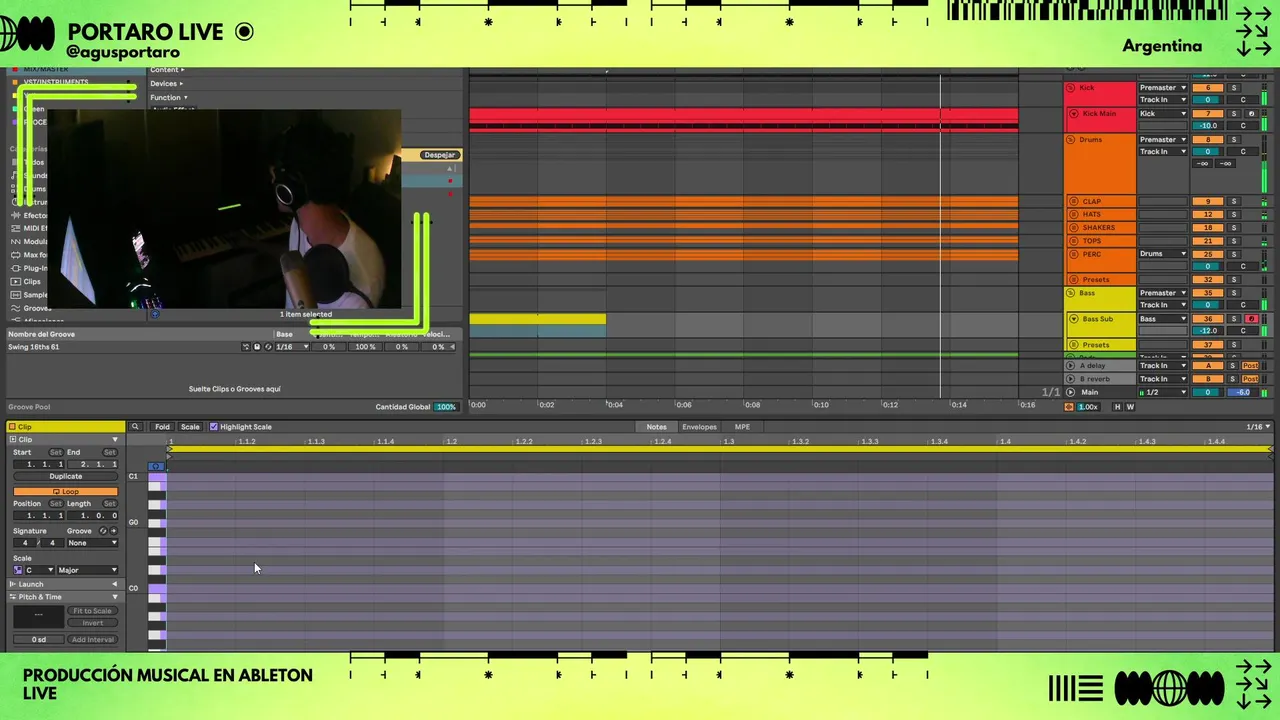The image size is (1280, 720).
Task: Expand the Function filter in browser
Action: tap(169, 98)
